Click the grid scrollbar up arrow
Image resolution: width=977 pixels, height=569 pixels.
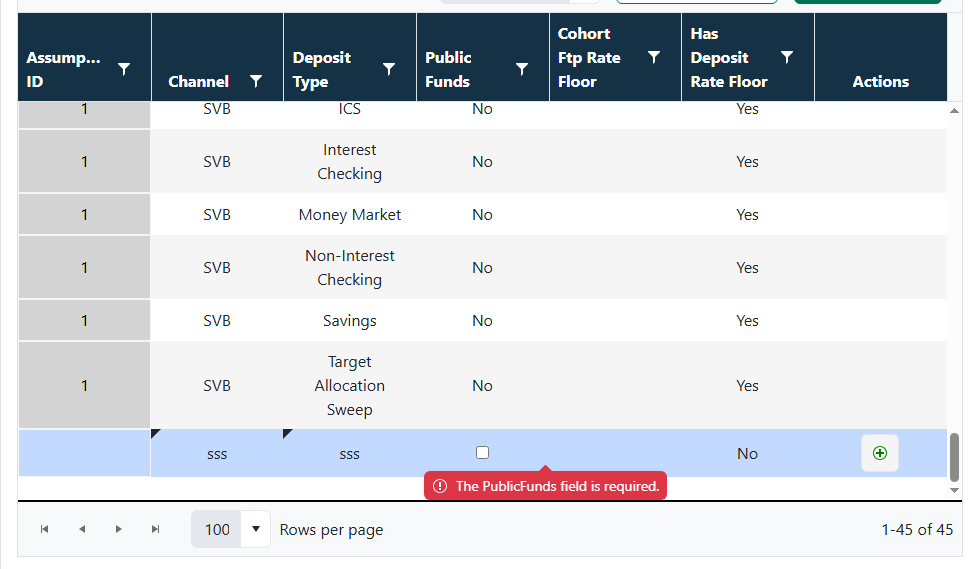[954, 111]
